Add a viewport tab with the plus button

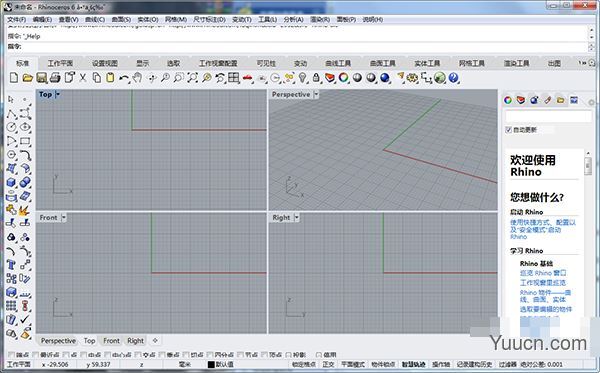click(x=155, y=340)
